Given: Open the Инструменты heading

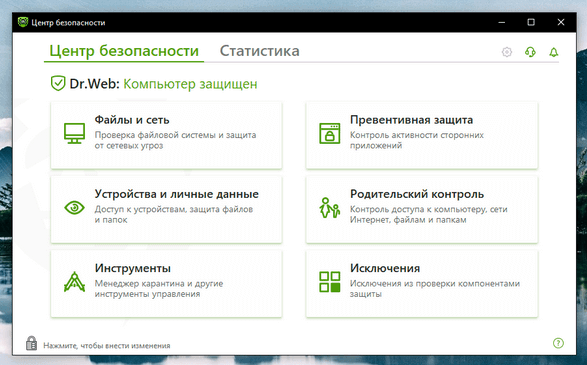Looking at the screenshot, I should [x=133, y=268].
